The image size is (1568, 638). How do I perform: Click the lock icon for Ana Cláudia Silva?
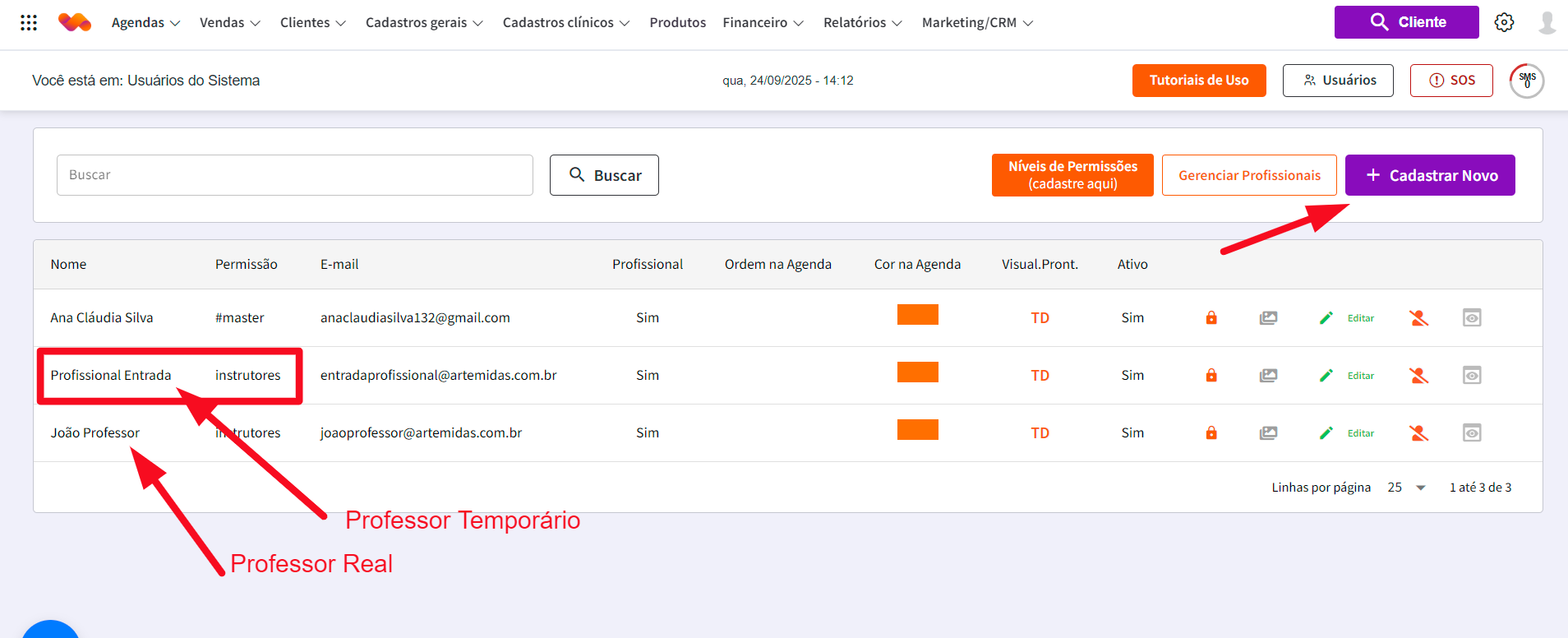click(x=1211, y=318)
